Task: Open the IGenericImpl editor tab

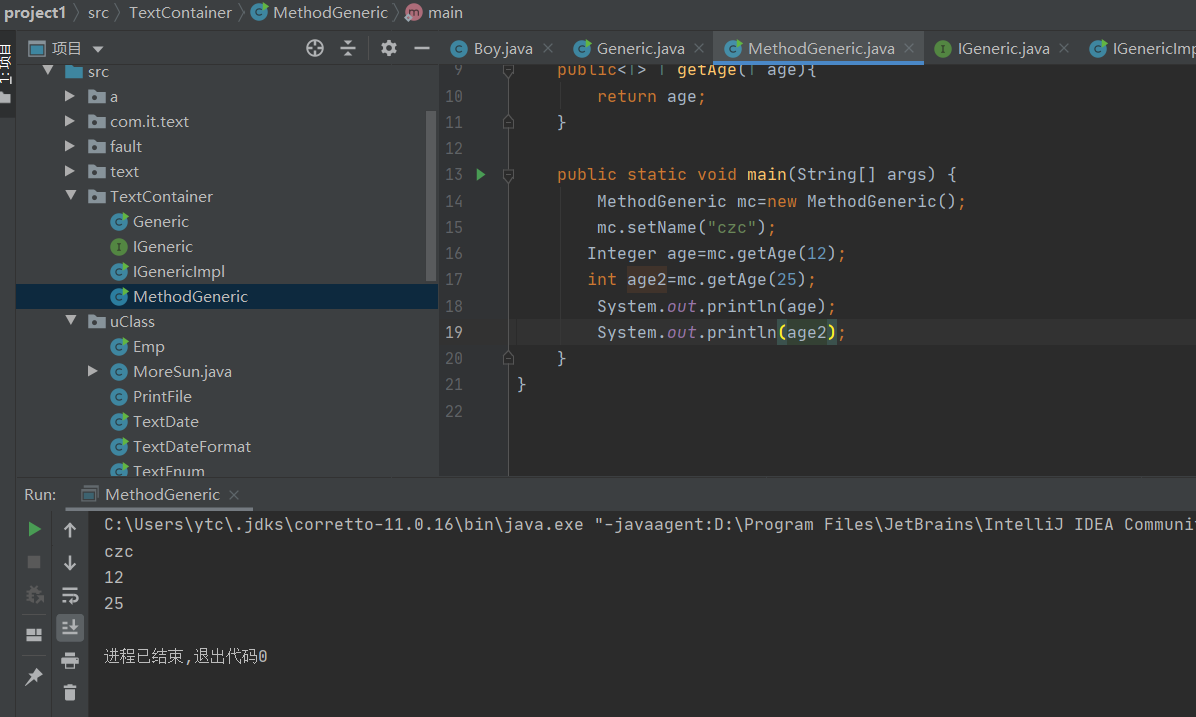Action: tap(1142, 49)
